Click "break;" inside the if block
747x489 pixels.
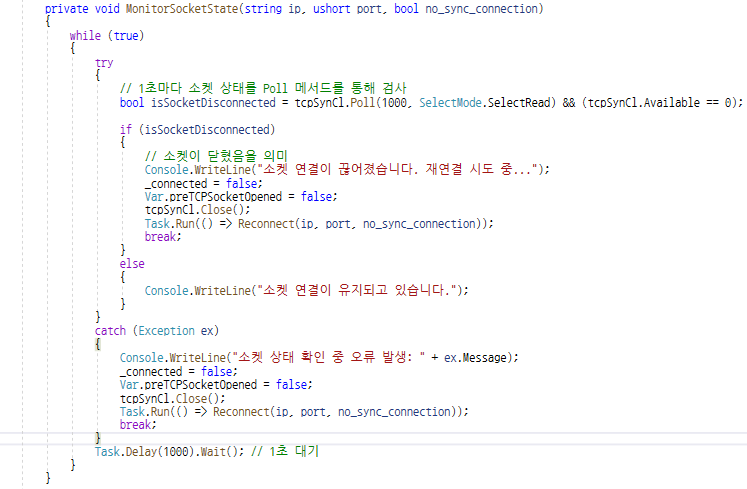tap(163, 237)
